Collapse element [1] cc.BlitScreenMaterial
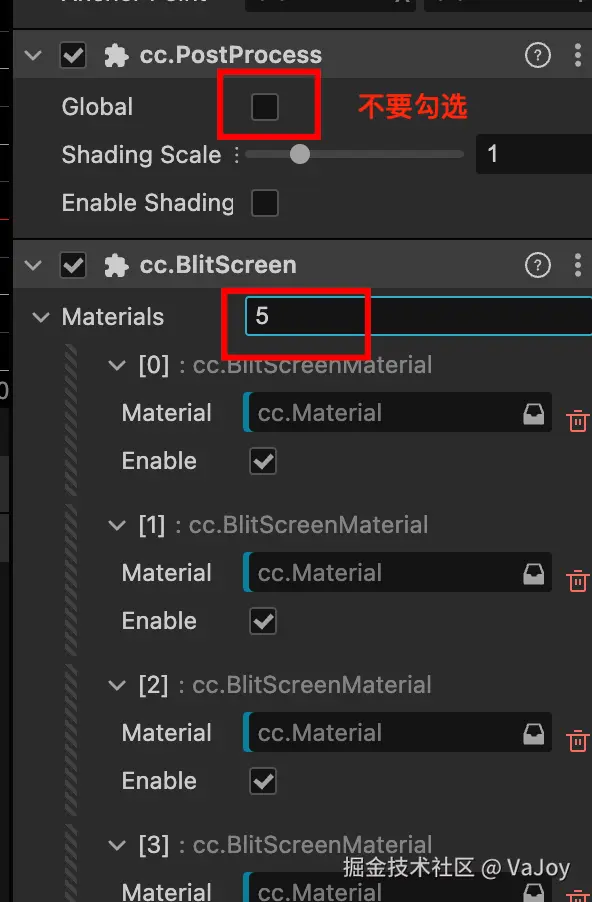 click(x=117, y=525)
